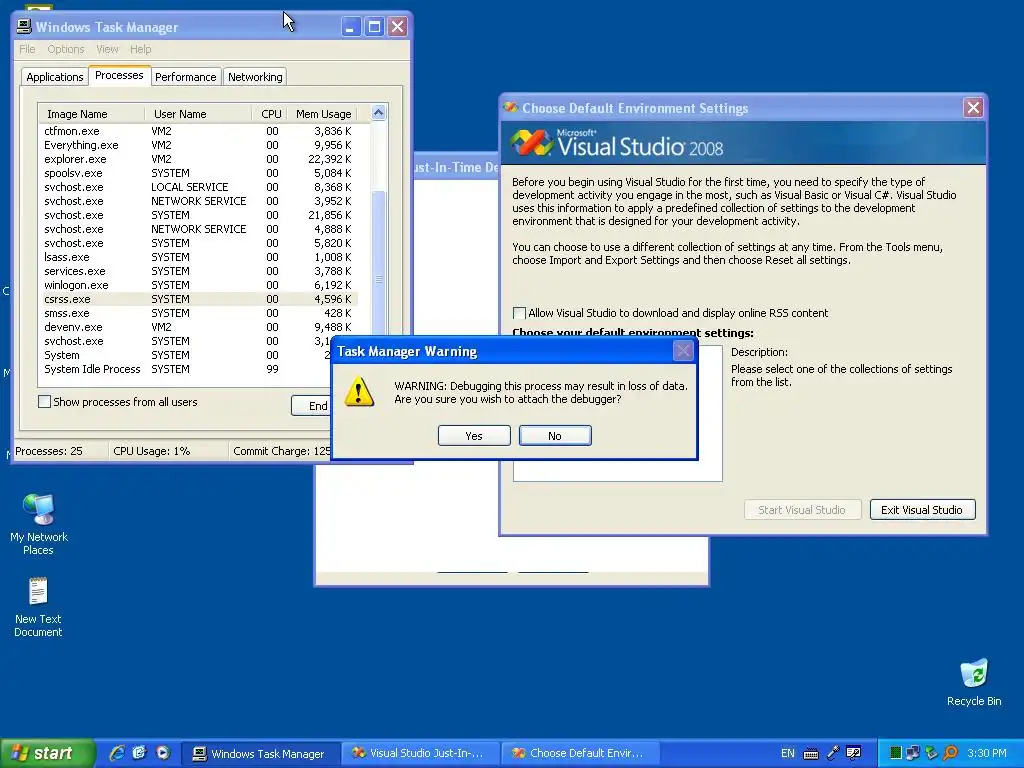Click the Windows Media Player quick launch icon

click(163, 753)
